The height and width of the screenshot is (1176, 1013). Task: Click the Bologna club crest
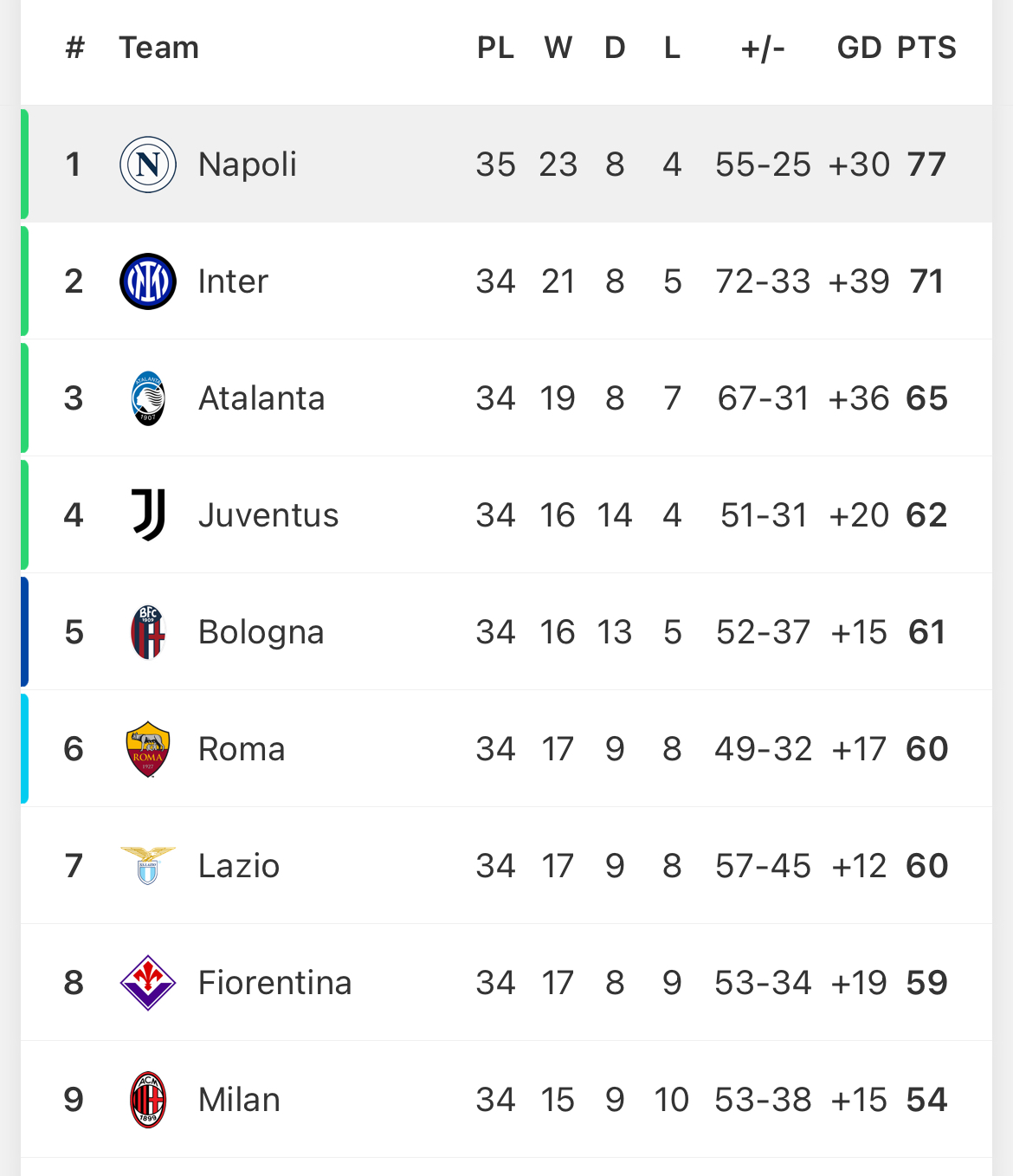(x=148, y=632)
